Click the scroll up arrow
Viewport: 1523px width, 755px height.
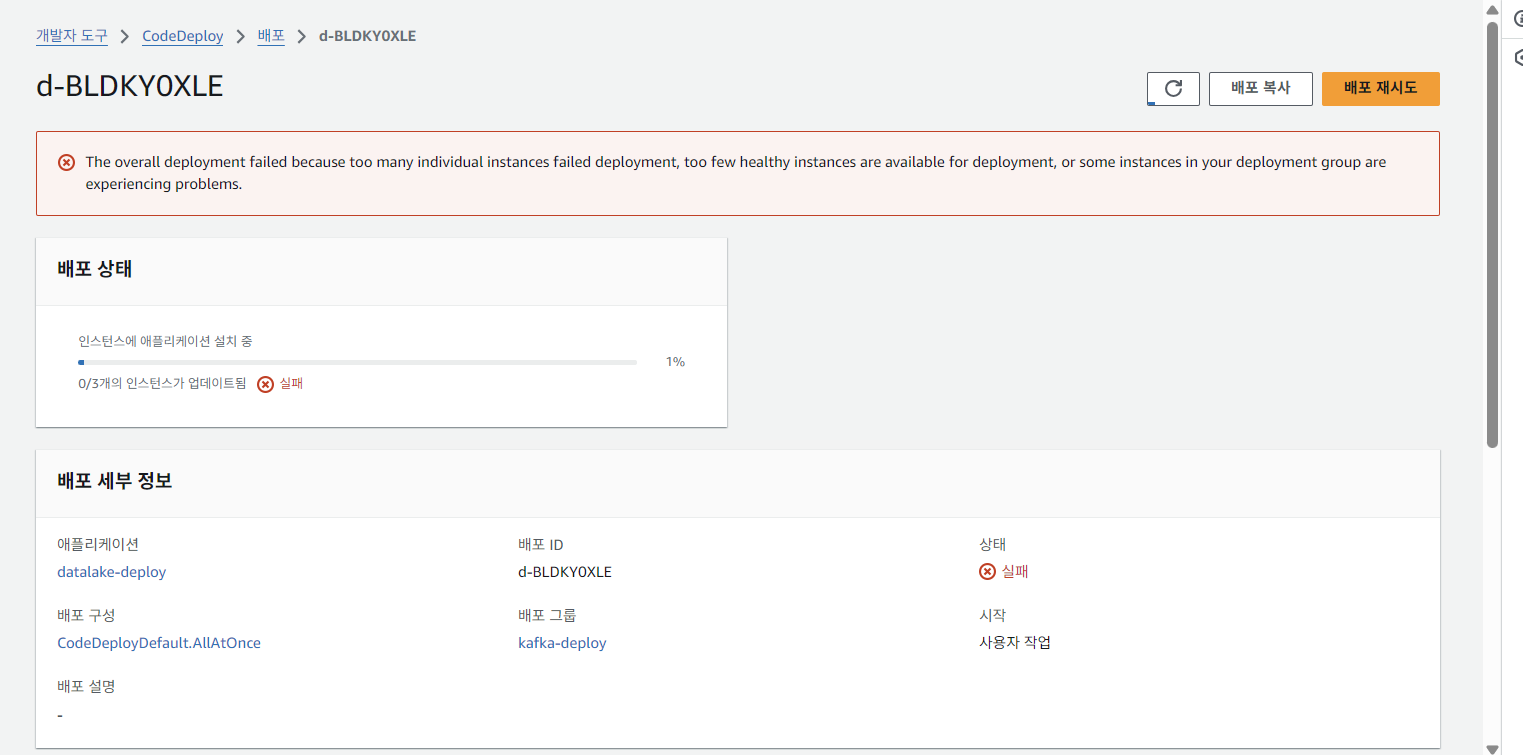pos(1492,9)
